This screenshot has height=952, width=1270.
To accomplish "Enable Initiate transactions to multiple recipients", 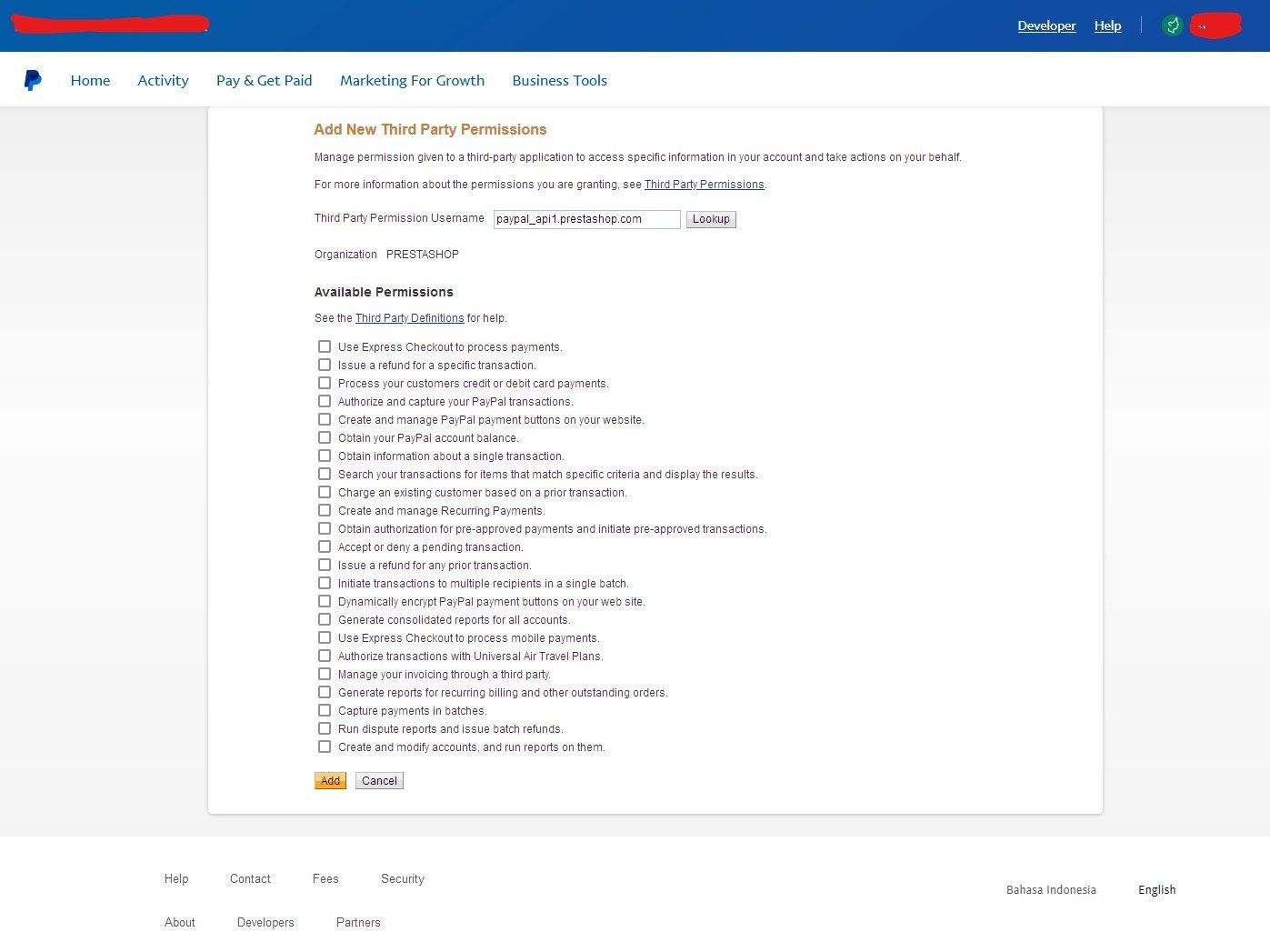I will (x=325, y=583).
